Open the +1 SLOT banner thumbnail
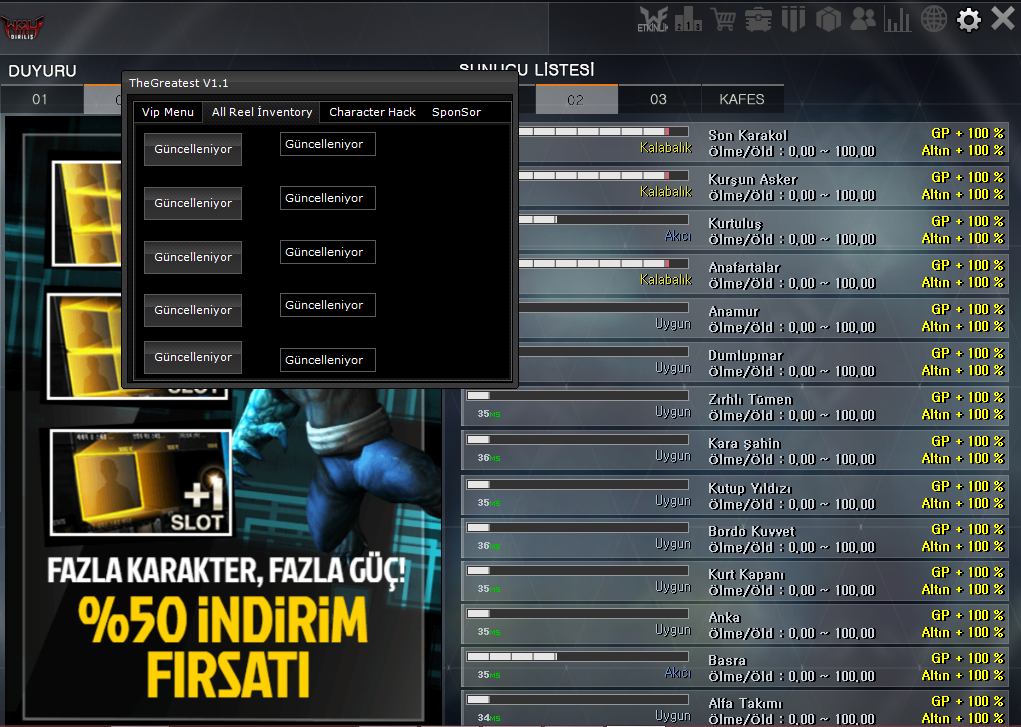Screen dimensions: 1021x727 (x=141, y=483)
